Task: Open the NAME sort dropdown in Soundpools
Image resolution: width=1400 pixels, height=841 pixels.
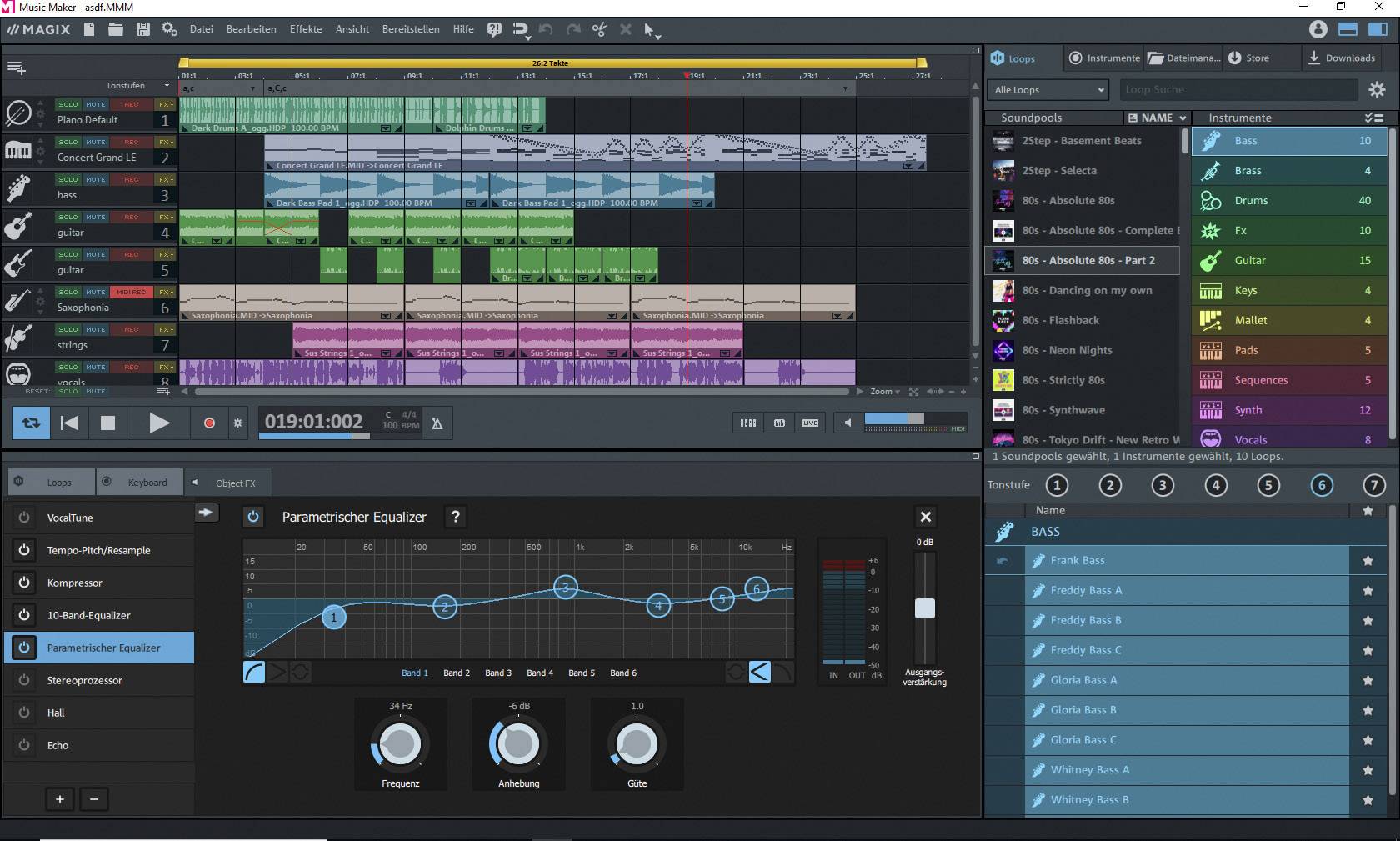Action: tap(1157, 118)
